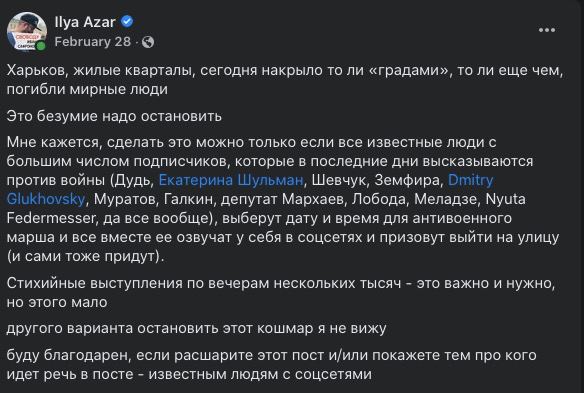This screenshot has height=393, width=584.
Task: Open the Екатерина Шульман tagged profile
Action: (231, 180)
